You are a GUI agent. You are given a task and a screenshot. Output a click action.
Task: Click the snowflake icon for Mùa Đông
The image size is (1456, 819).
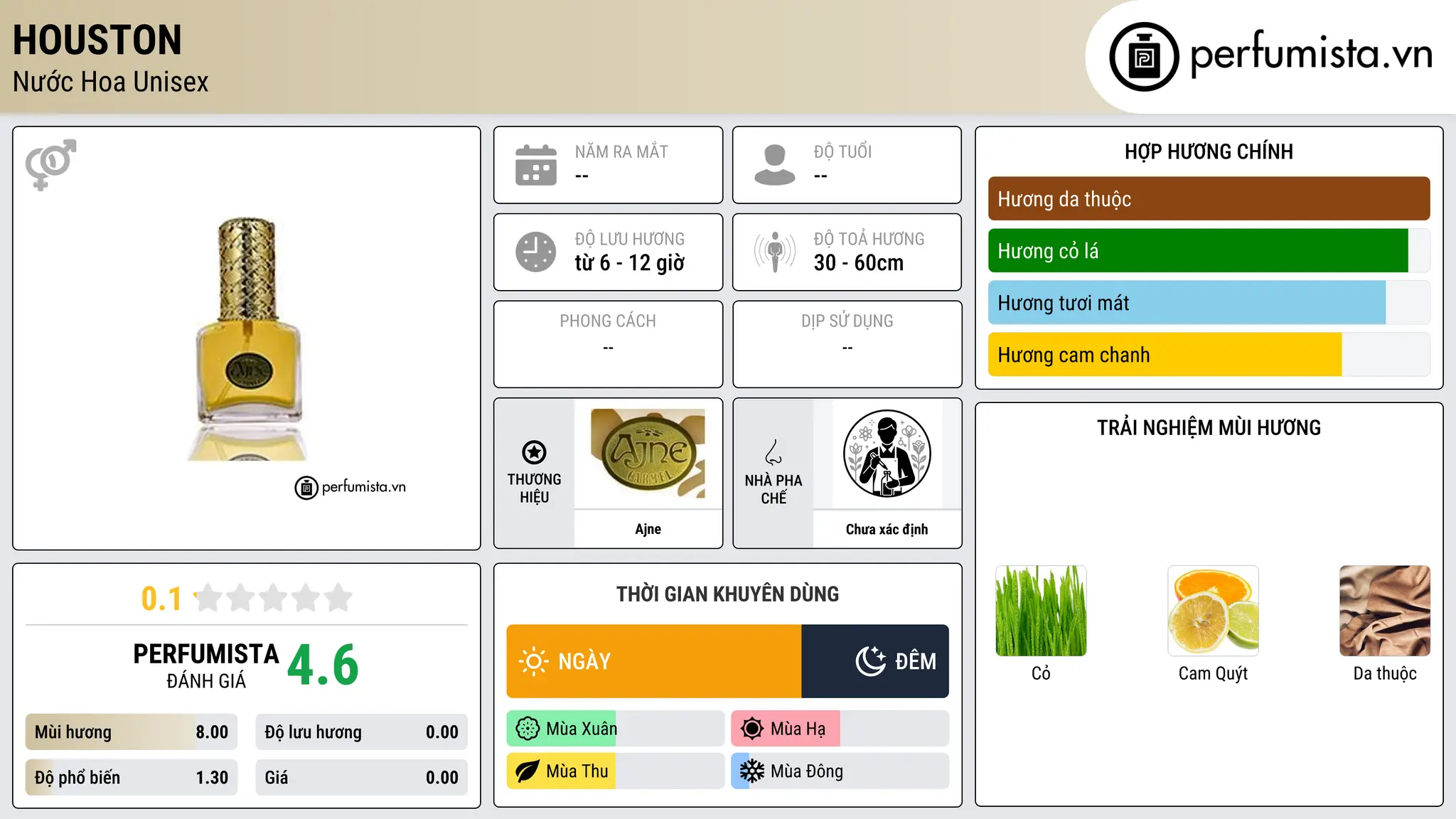point(752,771)
